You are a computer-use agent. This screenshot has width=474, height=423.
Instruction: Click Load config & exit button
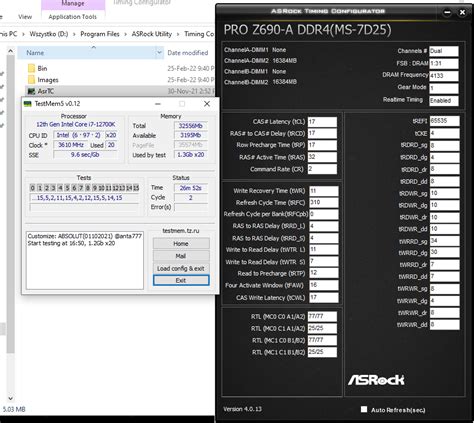(x=181, y=268)
